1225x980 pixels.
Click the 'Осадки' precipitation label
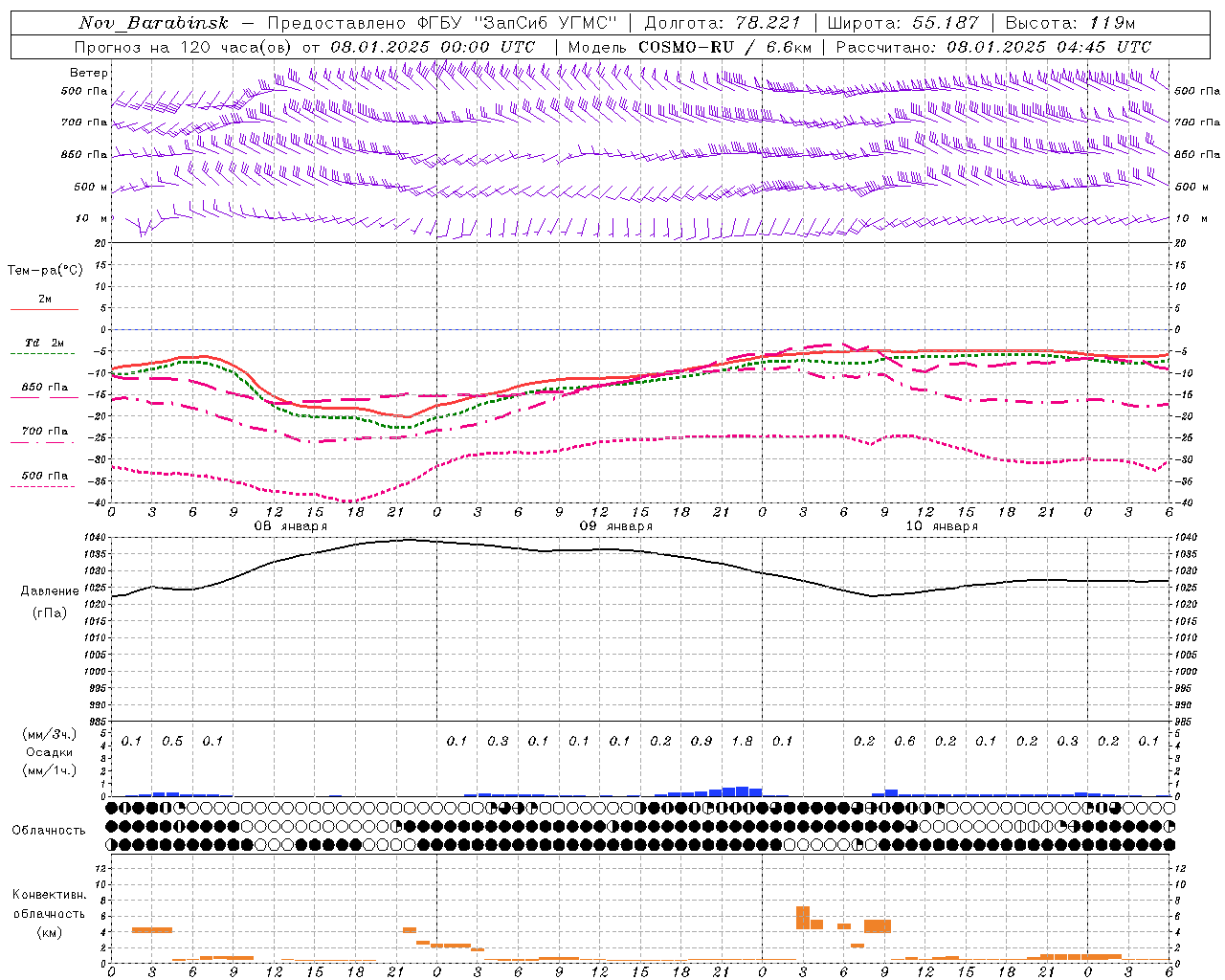[50, 752]
